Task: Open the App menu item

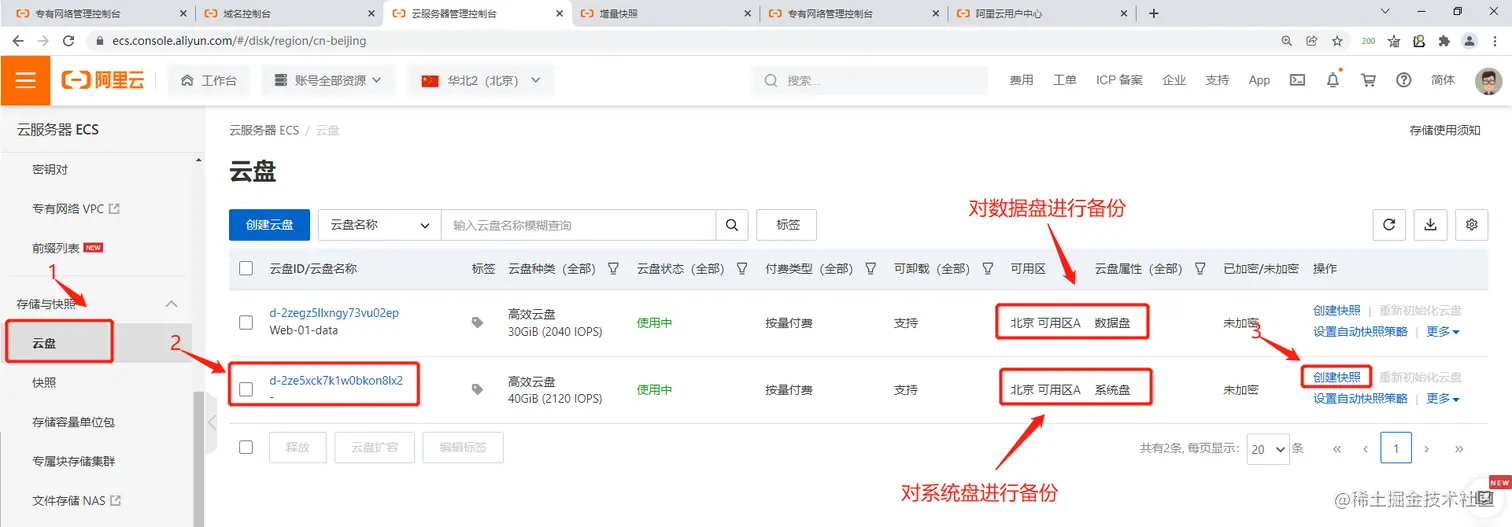Action: point(1259,80)
